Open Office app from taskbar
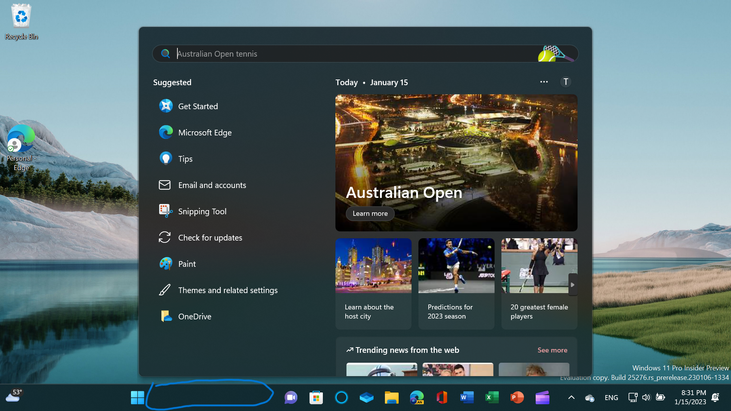This screenshot has height=411, width=731. point(442,397)
